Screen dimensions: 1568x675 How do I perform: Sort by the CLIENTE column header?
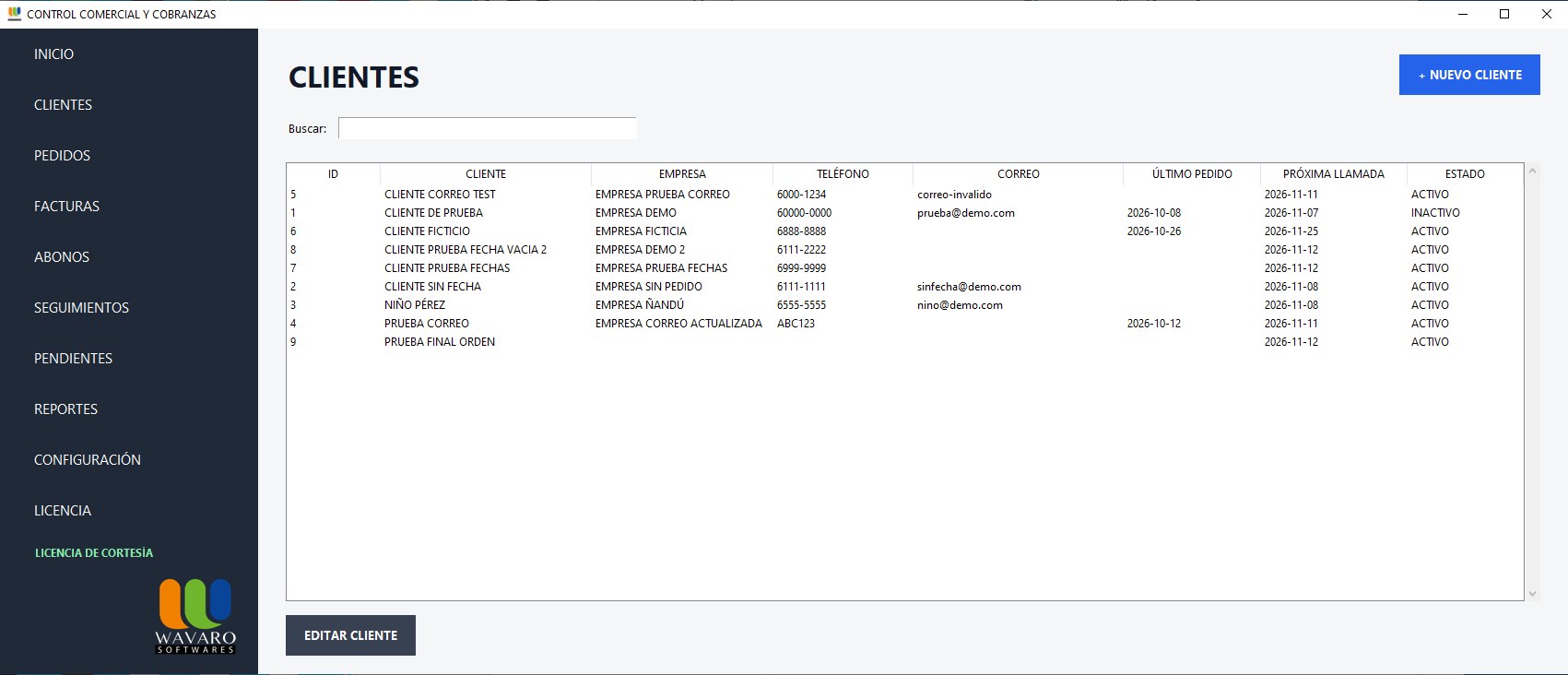(x=486, y=174)
